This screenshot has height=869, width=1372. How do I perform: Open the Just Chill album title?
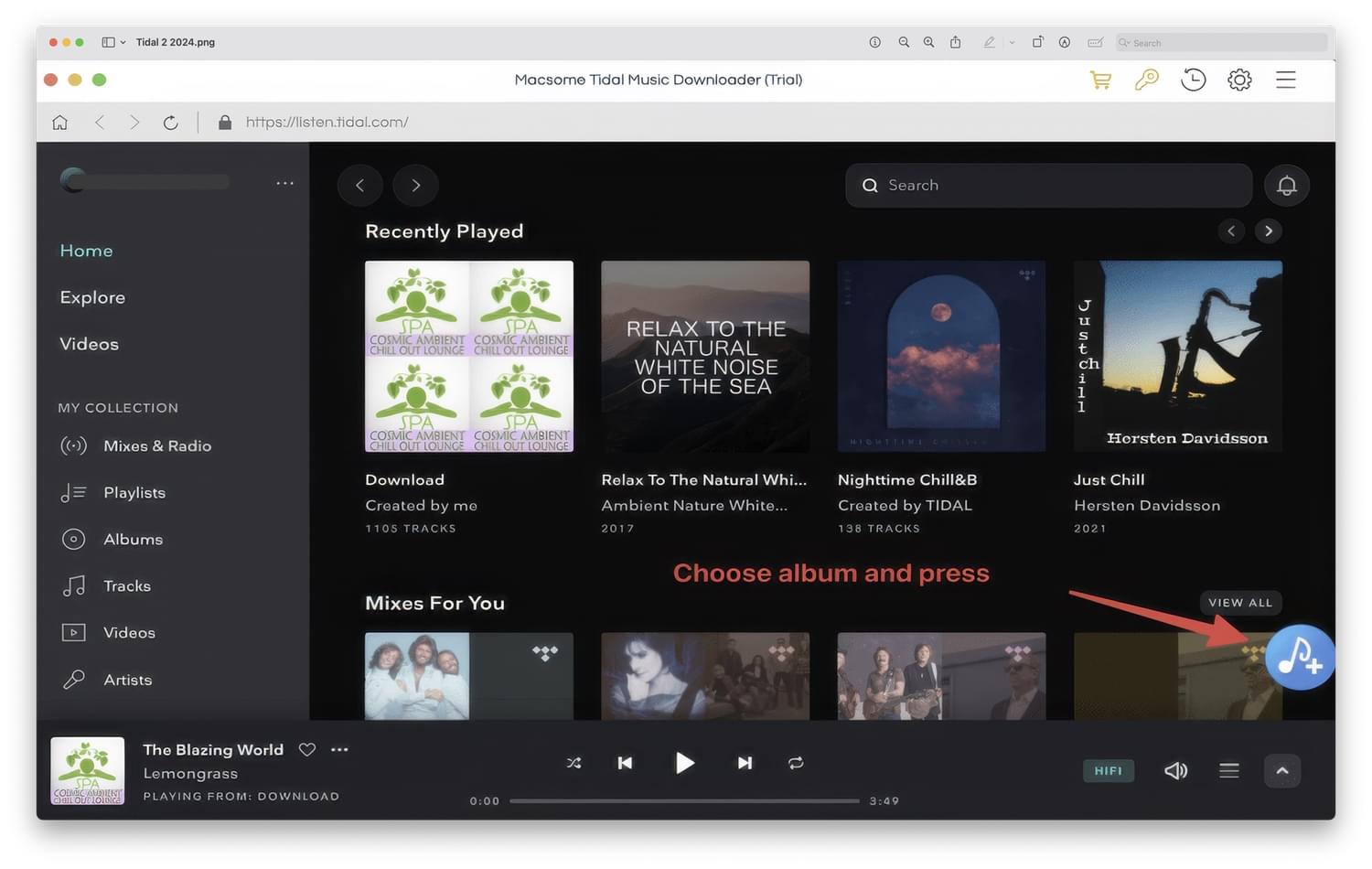coord(1109,479)
